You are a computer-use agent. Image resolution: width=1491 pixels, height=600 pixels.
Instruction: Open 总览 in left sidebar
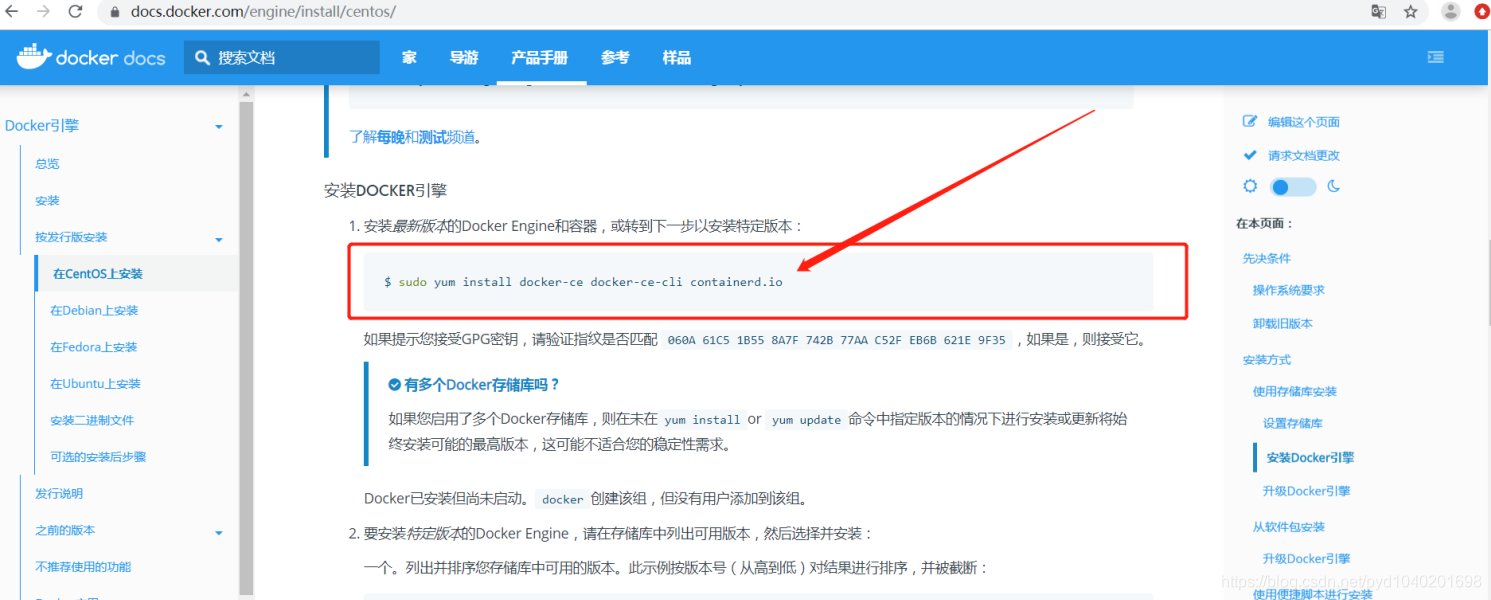(47, 164)
